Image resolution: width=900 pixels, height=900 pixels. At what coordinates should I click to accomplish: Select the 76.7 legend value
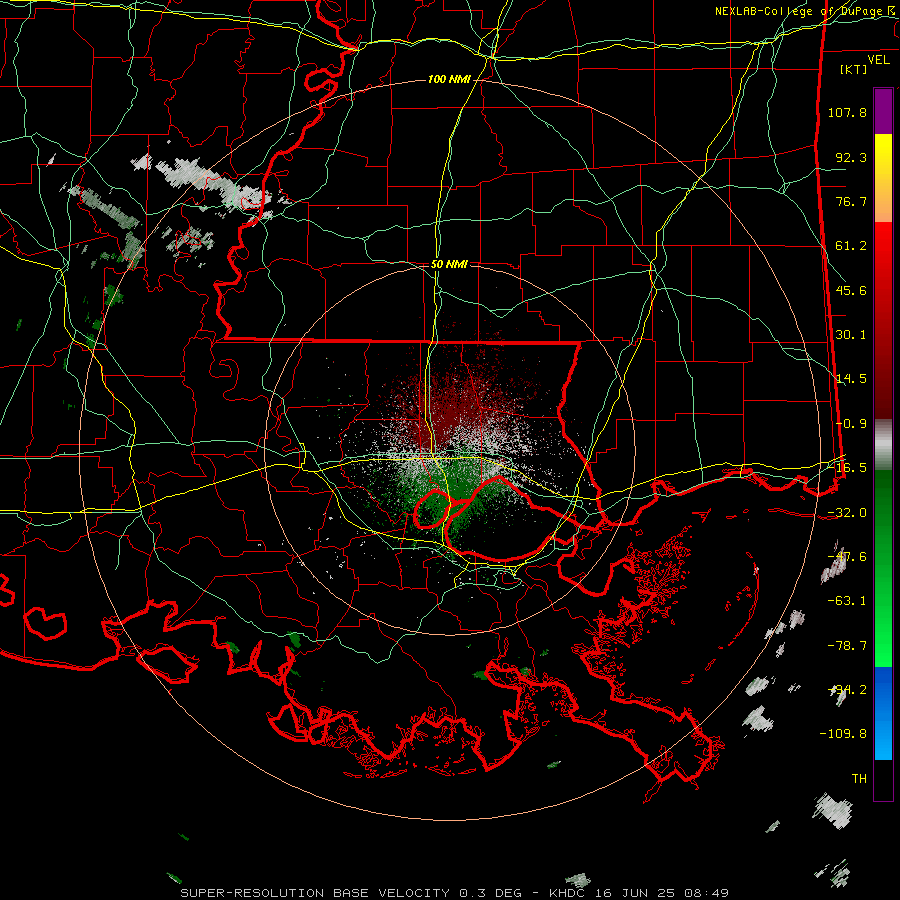click(x=851, y=201)
